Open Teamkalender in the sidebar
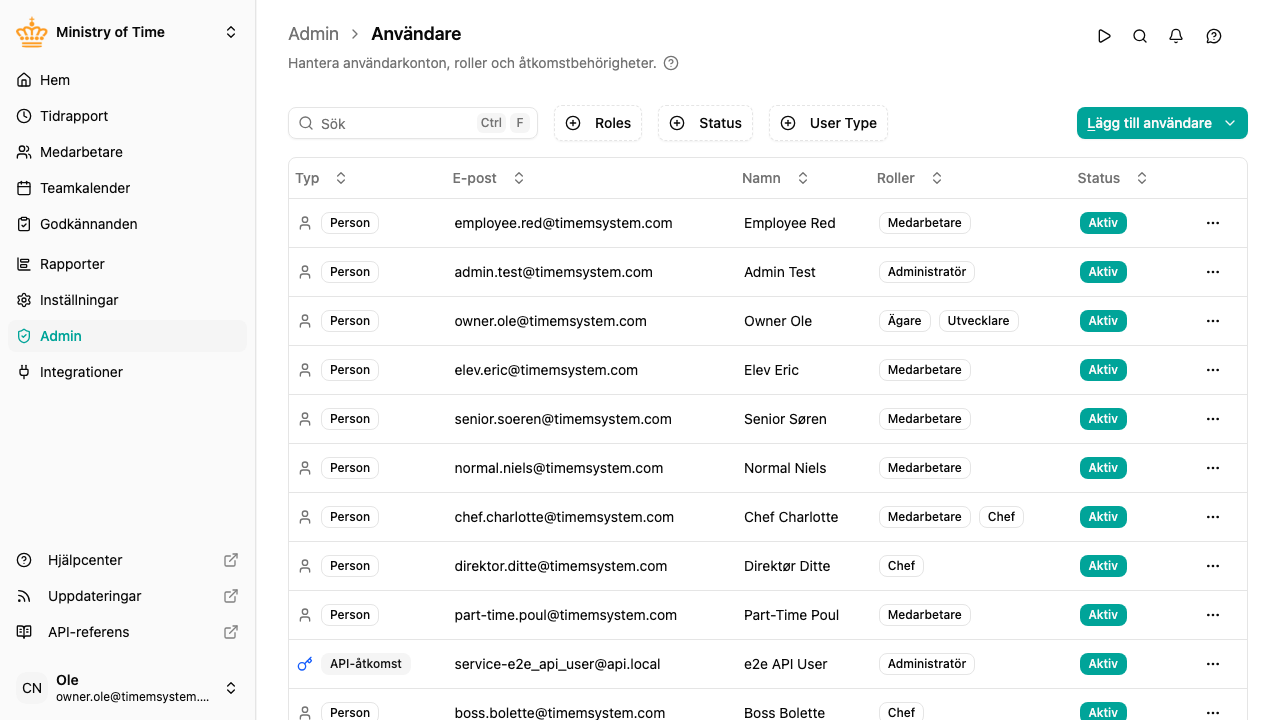 (127, 188)
